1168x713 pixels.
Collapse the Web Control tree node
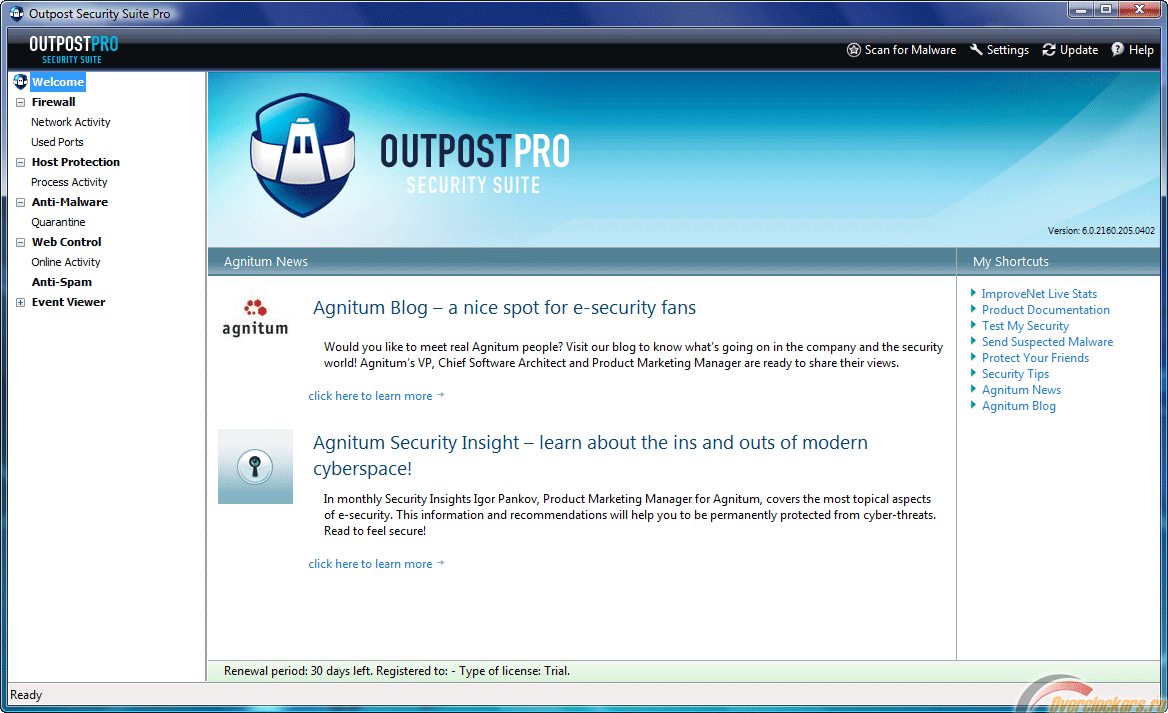[20, 243]
